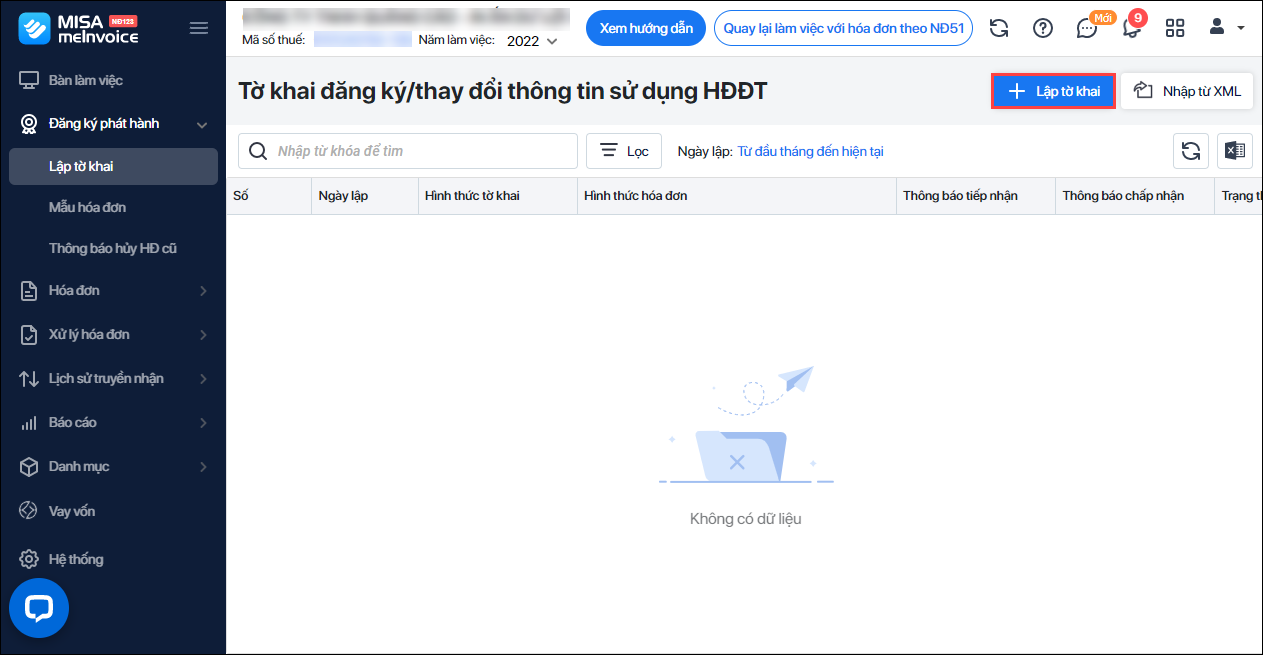Image resolution: width=1263 pixels, height=655 pixels.
Task: Open the Lọc filter button
Action: click(x=624, y=151)
